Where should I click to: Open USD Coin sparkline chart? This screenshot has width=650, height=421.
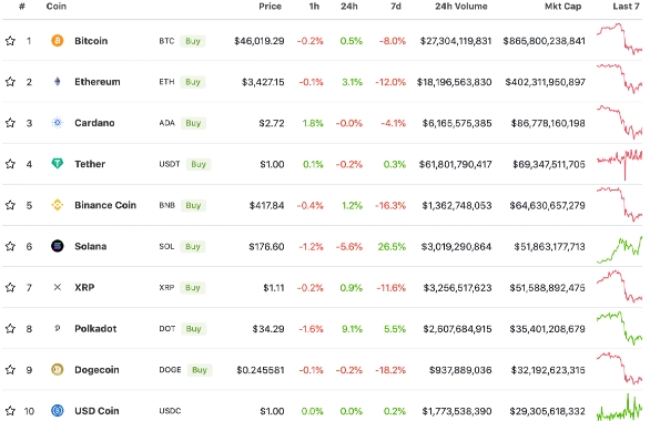point(619,408)
